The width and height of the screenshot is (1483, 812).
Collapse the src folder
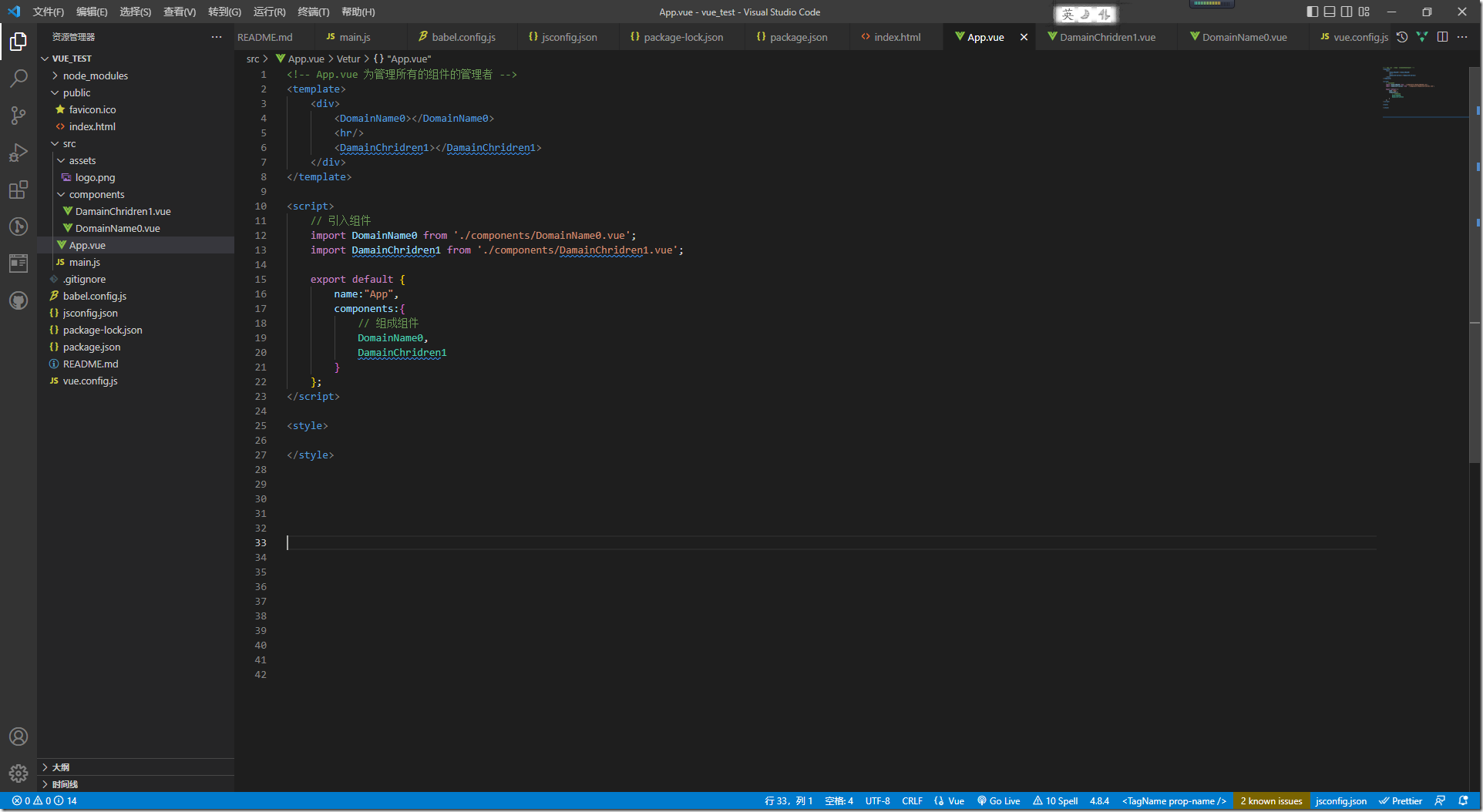pyautogui.click(x=55, y=143)
